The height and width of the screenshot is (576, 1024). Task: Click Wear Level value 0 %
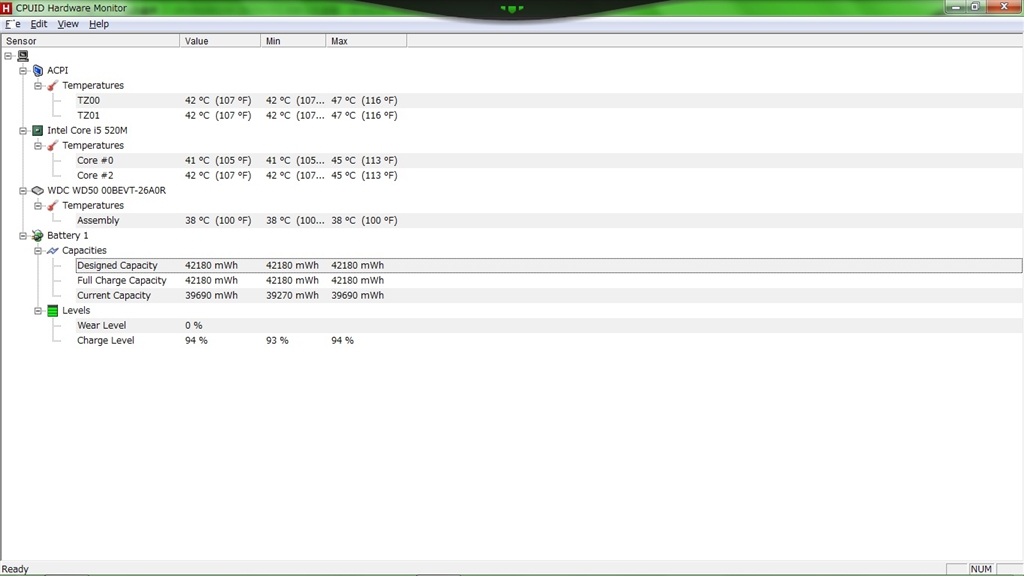pos(193,326)
